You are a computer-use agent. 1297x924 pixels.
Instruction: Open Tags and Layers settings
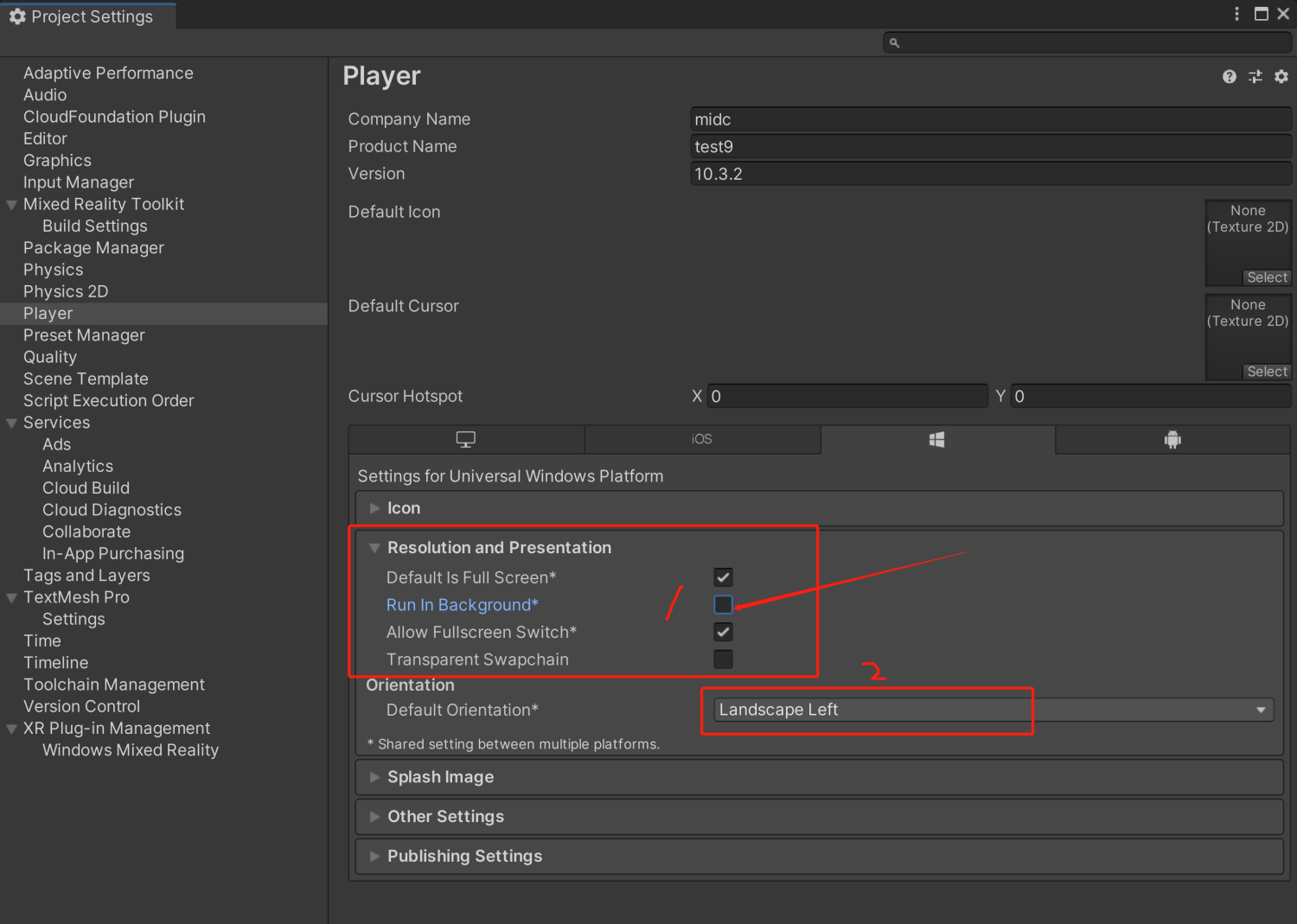tap(86, 576)
